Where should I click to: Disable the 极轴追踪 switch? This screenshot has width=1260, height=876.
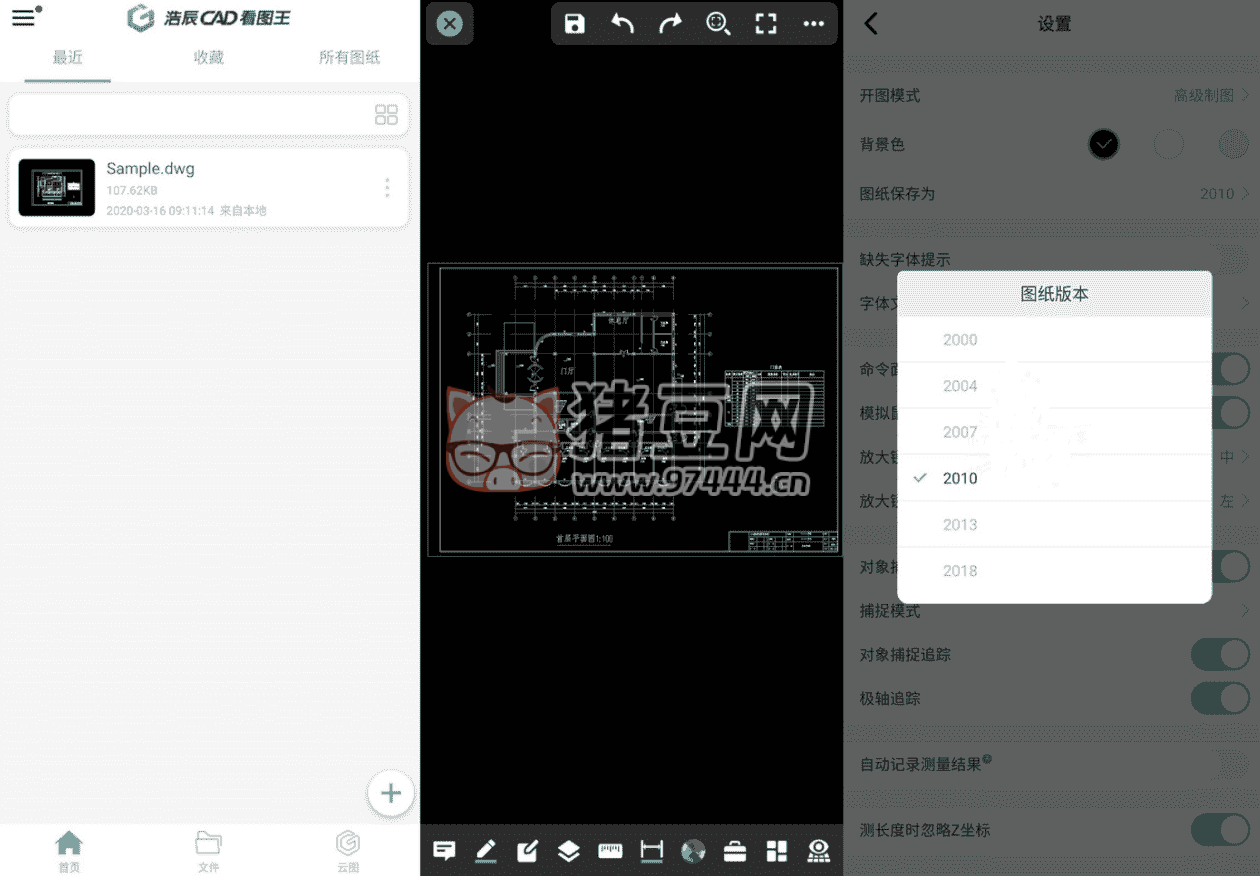[x=1219, y=698]
